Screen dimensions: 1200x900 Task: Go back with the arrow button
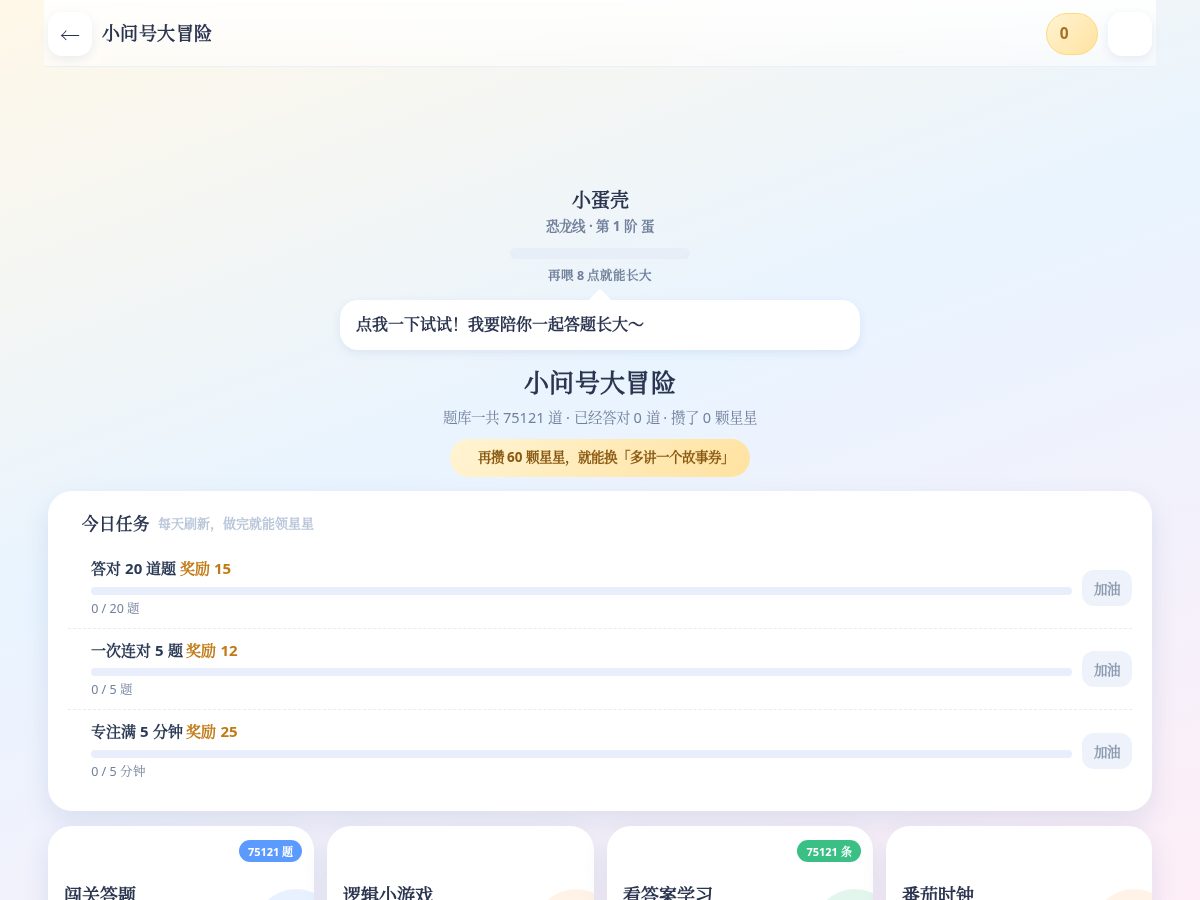[70, 34]
